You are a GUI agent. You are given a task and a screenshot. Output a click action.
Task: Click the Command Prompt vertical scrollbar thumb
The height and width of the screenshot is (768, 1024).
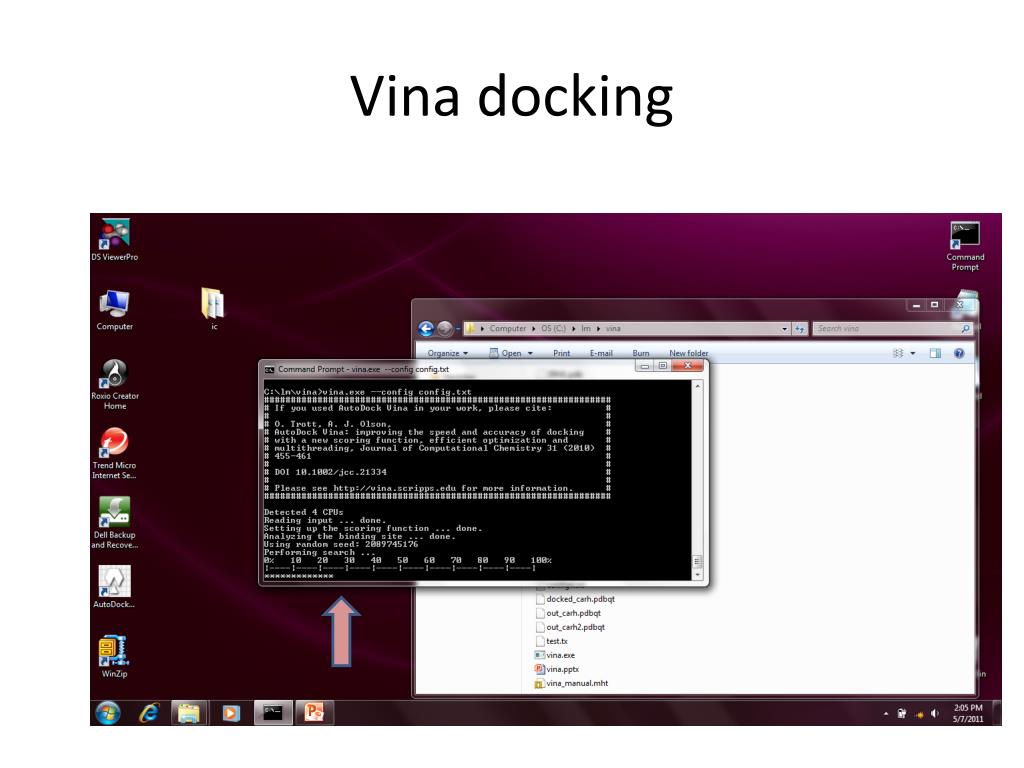coord(697,562)
